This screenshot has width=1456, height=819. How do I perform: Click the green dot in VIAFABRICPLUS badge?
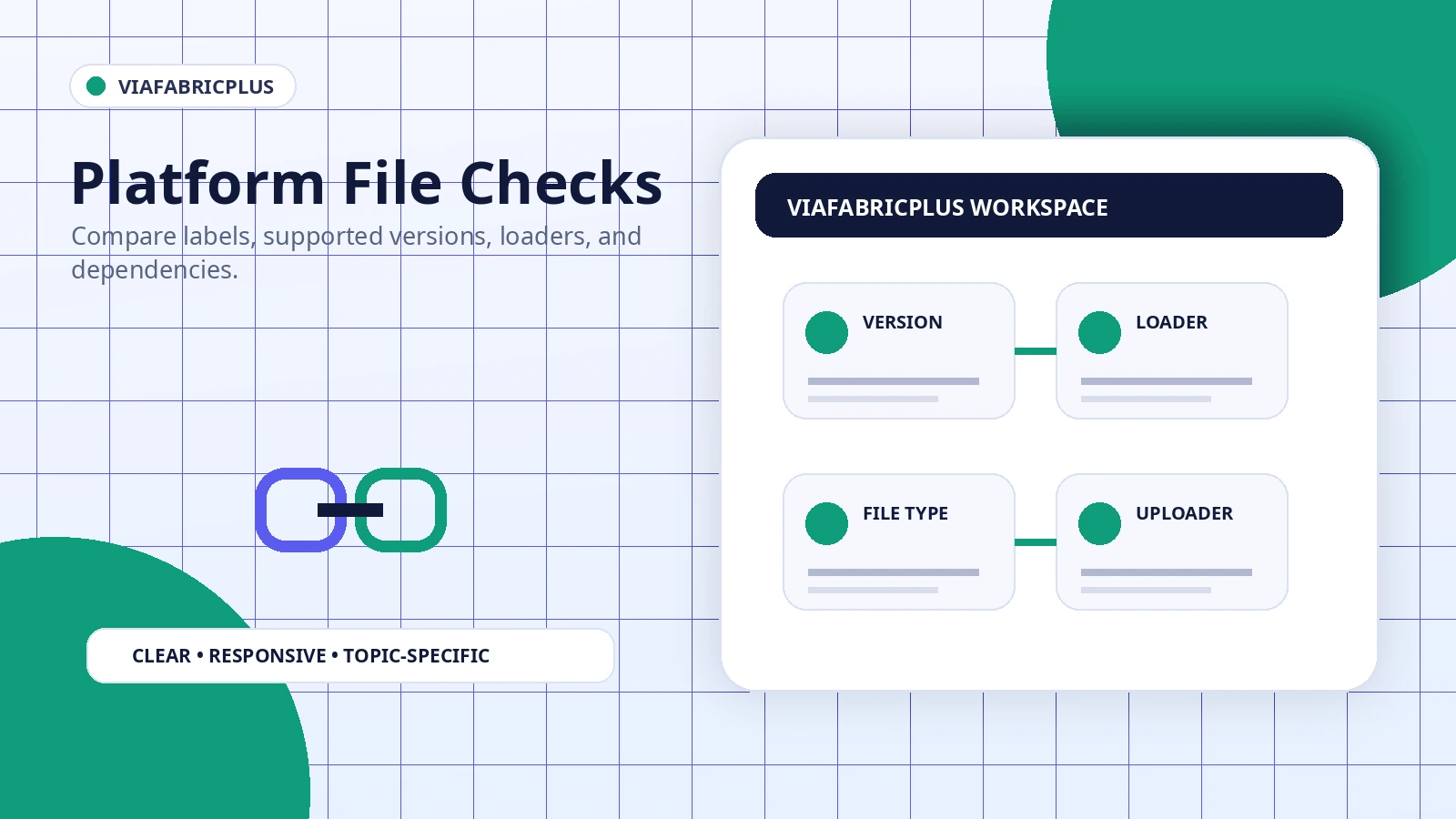(x=96, y=86)
